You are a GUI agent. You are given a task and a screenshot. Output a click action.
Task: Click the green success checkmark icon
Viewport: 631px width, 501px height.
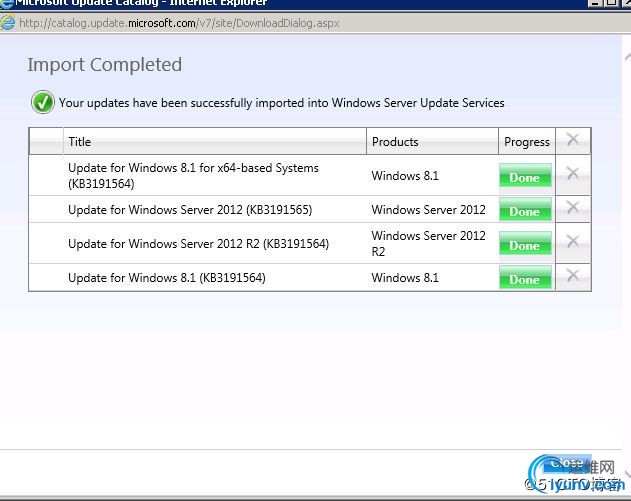(43, 102)
